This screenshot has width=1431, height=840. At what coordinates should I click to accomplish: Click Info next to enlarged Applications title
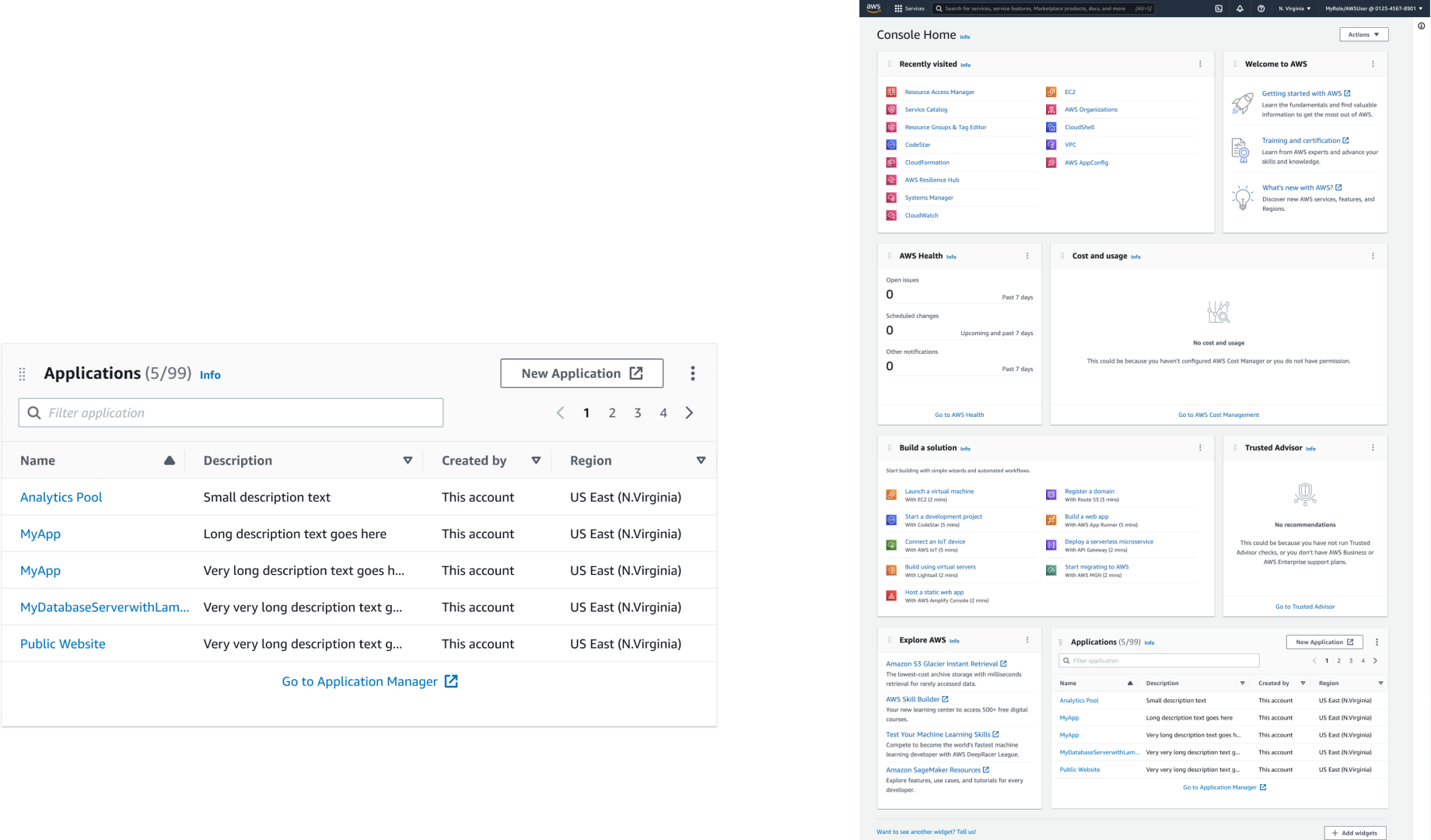tap(210, 375)
